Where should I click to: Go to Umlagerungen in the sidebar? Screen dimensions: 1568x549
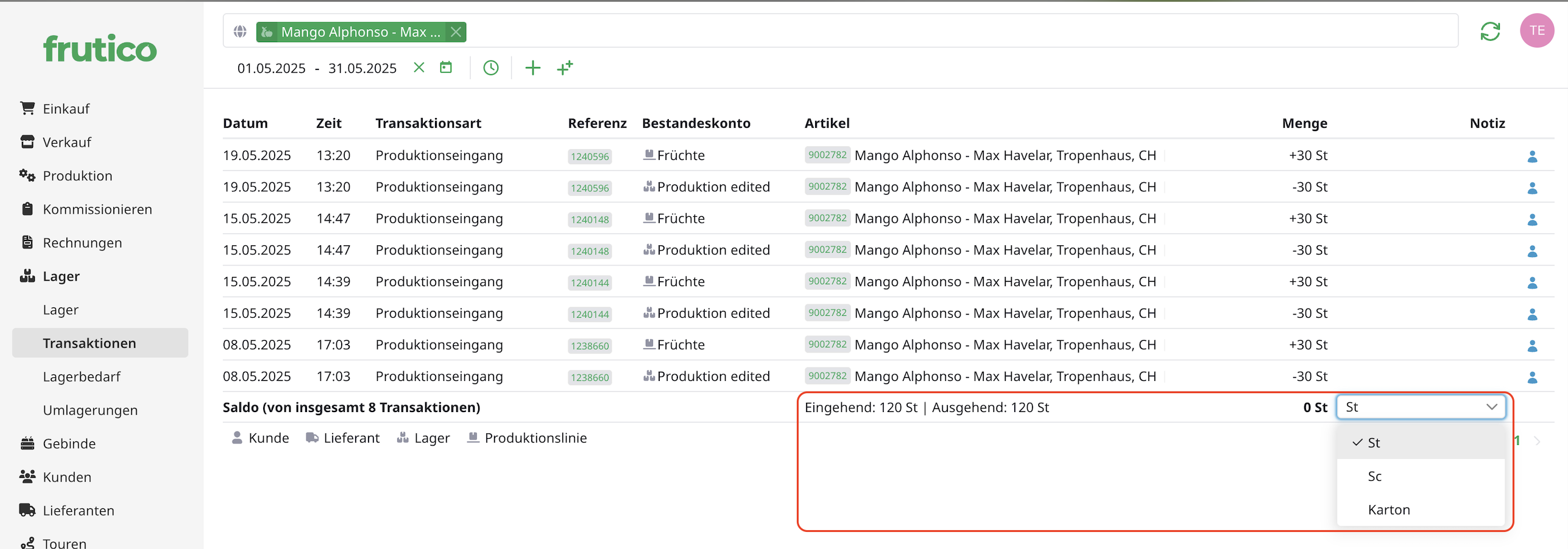(90, 411)
